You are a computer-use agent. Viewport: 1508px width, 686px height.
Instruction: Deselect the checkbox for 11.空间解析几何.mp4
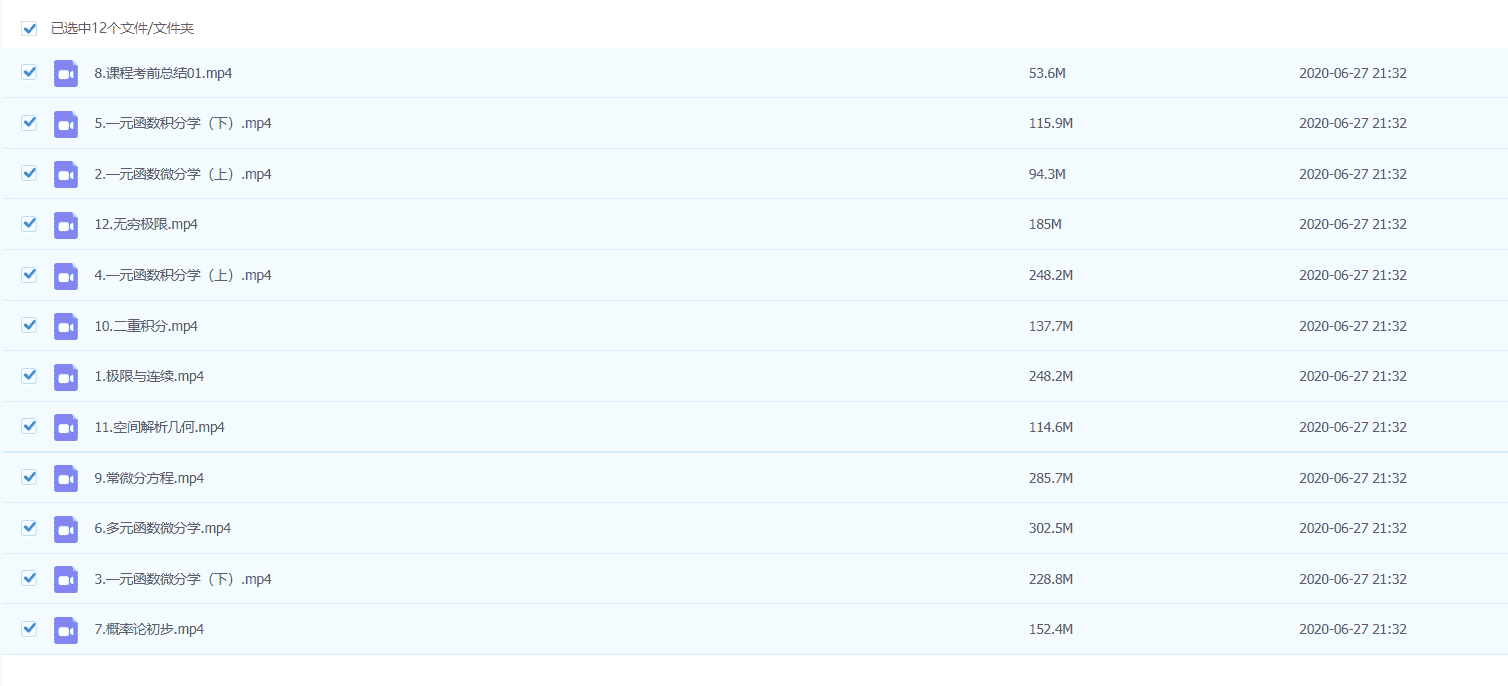[x=29, y=426]
